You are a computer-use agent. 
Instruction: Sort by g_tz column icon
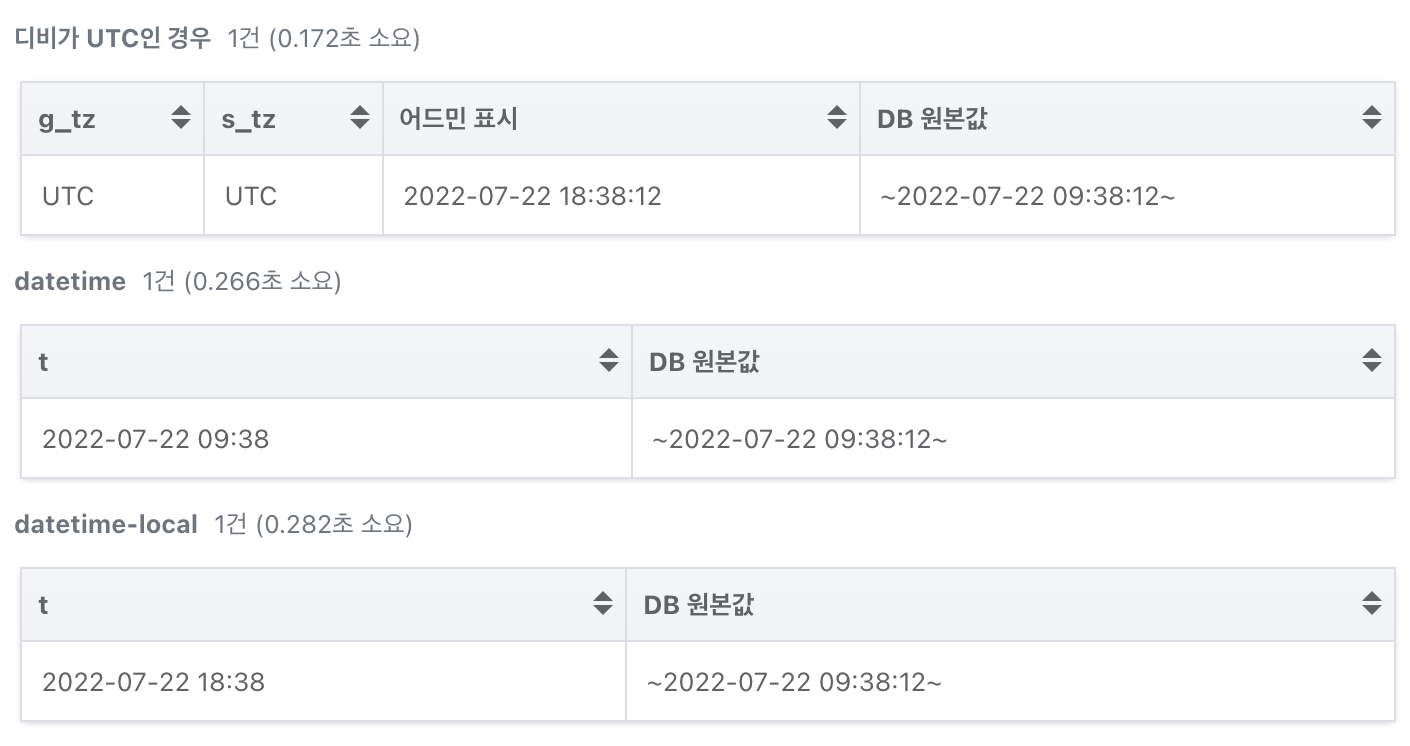(x=181, y=118)
